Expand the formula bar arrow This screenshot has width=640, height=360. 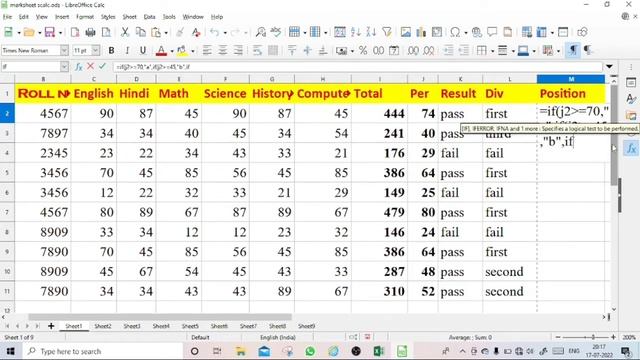pos(609,66)
